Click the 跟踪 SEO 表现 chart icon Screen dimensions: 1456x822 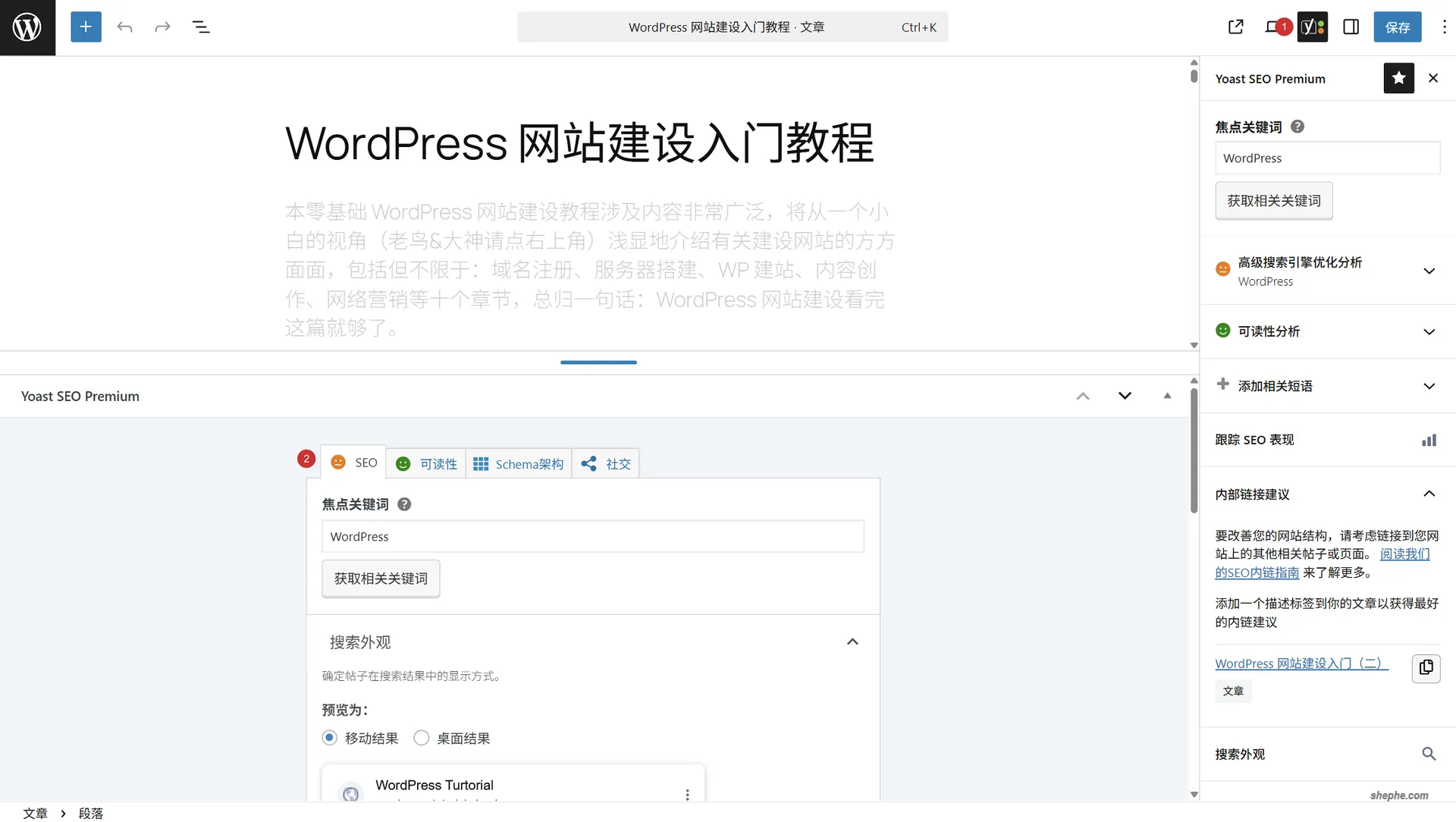[1429, 440]
